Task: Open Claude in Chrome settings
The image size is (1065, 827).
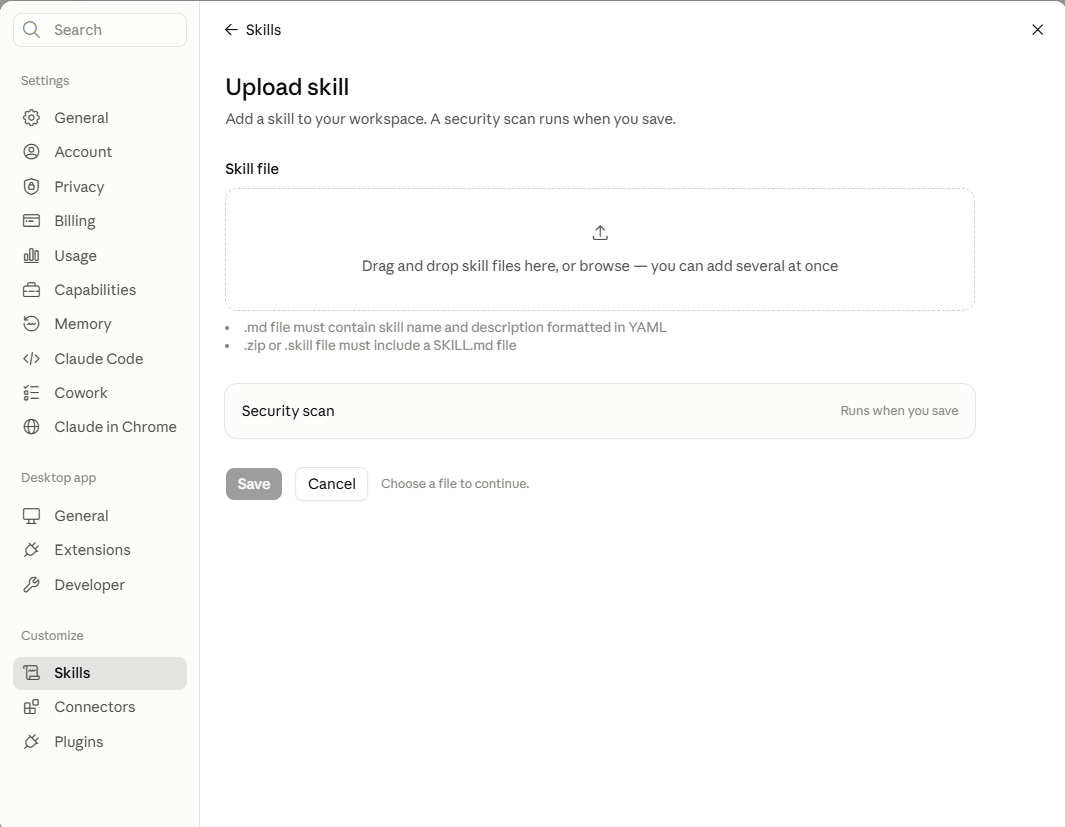Action: (x=100, y=426)
